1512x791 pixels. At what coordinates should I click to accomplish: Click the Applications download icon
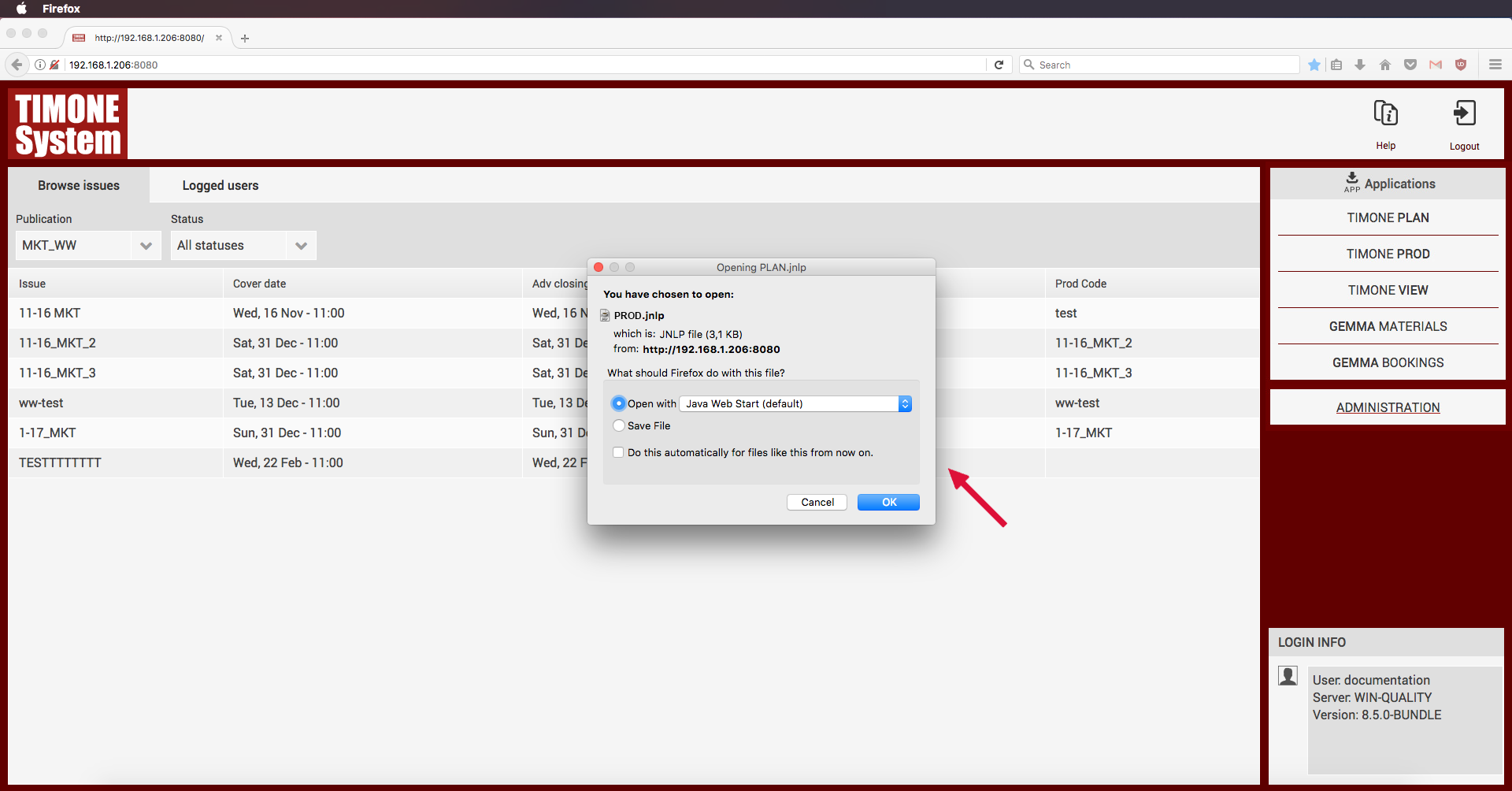1352,182
